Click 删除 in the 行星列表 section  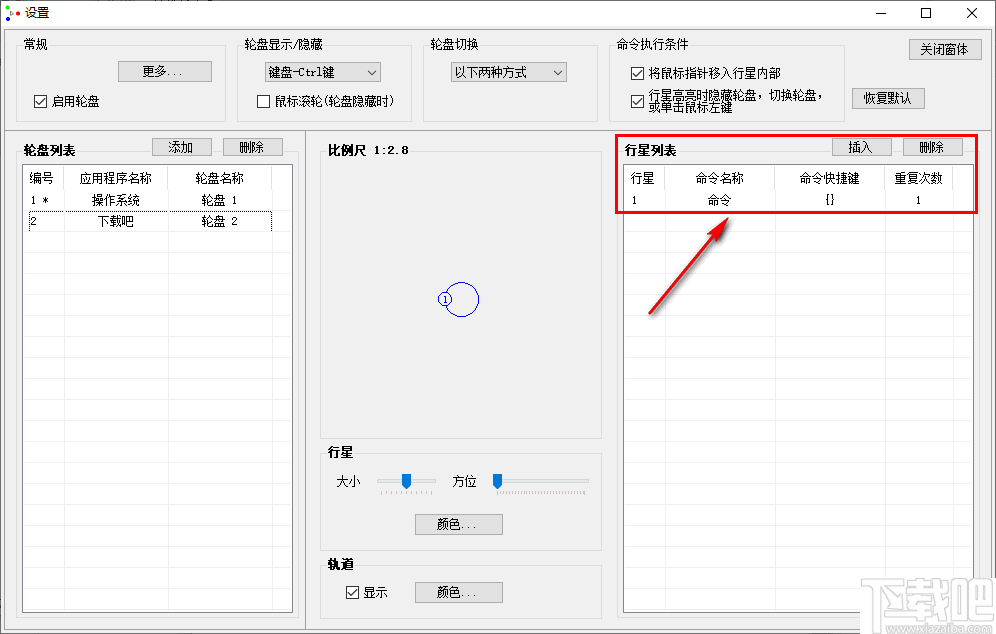coord(932,146)
